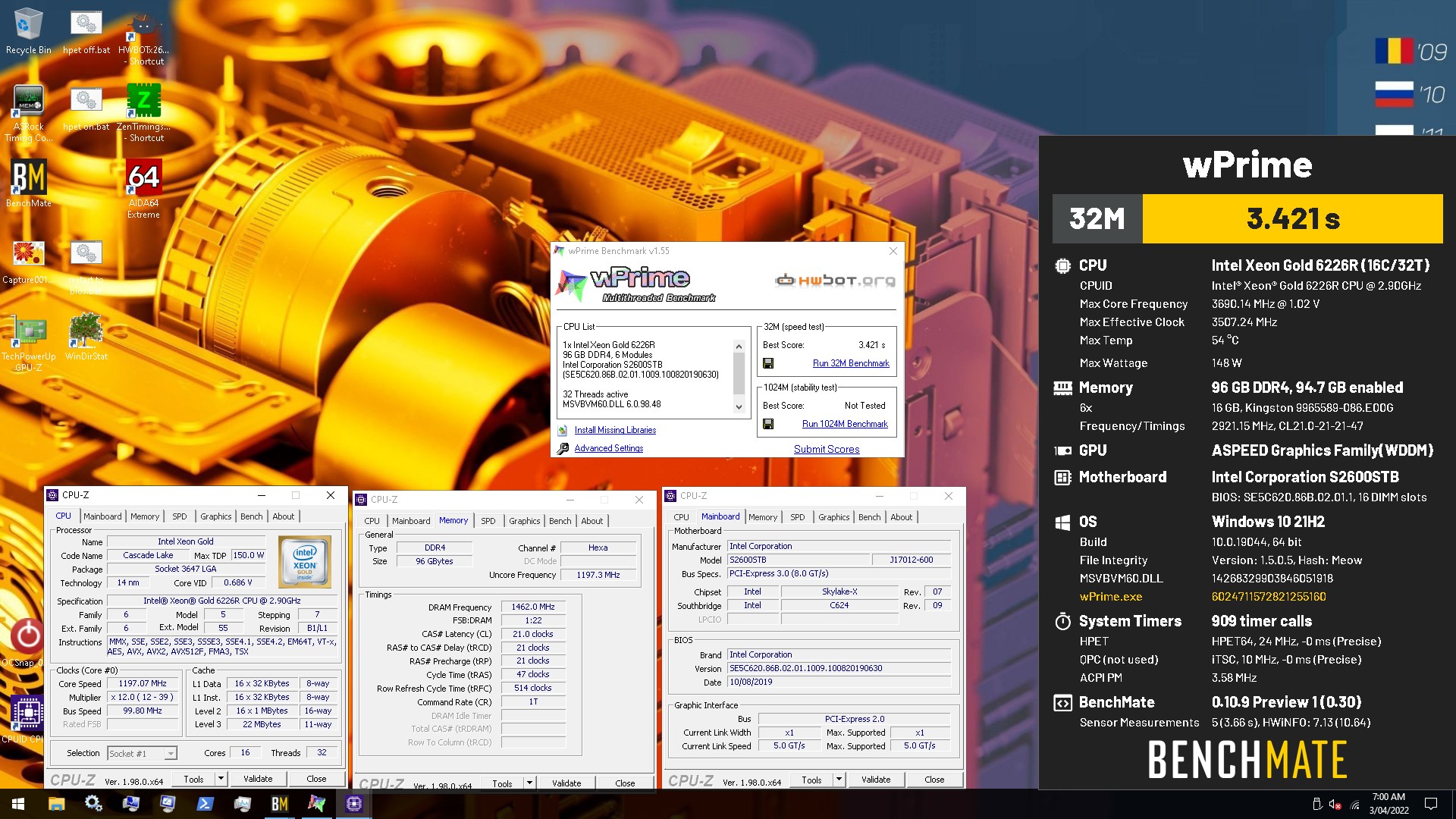Click Validate in left CPU-Z window
Screen dimensions: 1456x819
(x=258, y=779)
